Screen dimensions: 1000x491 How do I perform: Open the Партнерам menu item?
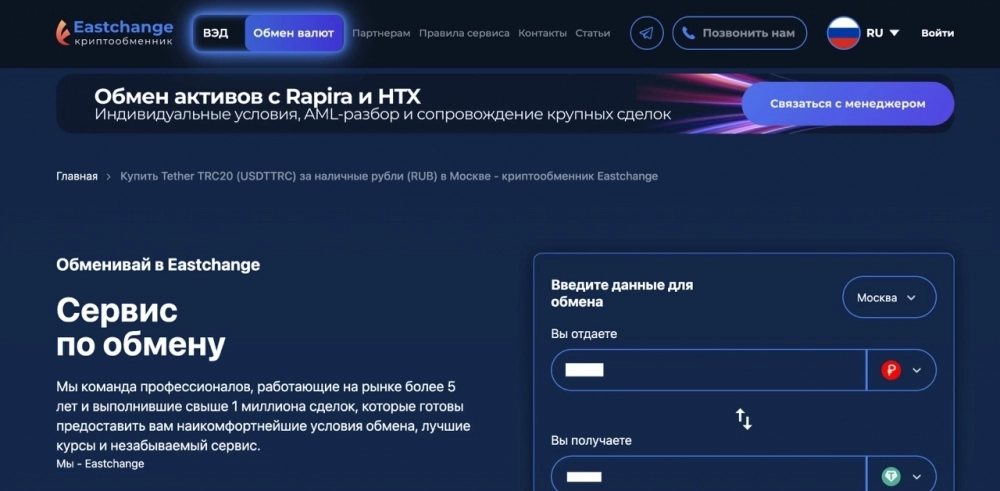click(x=381, y=33)
